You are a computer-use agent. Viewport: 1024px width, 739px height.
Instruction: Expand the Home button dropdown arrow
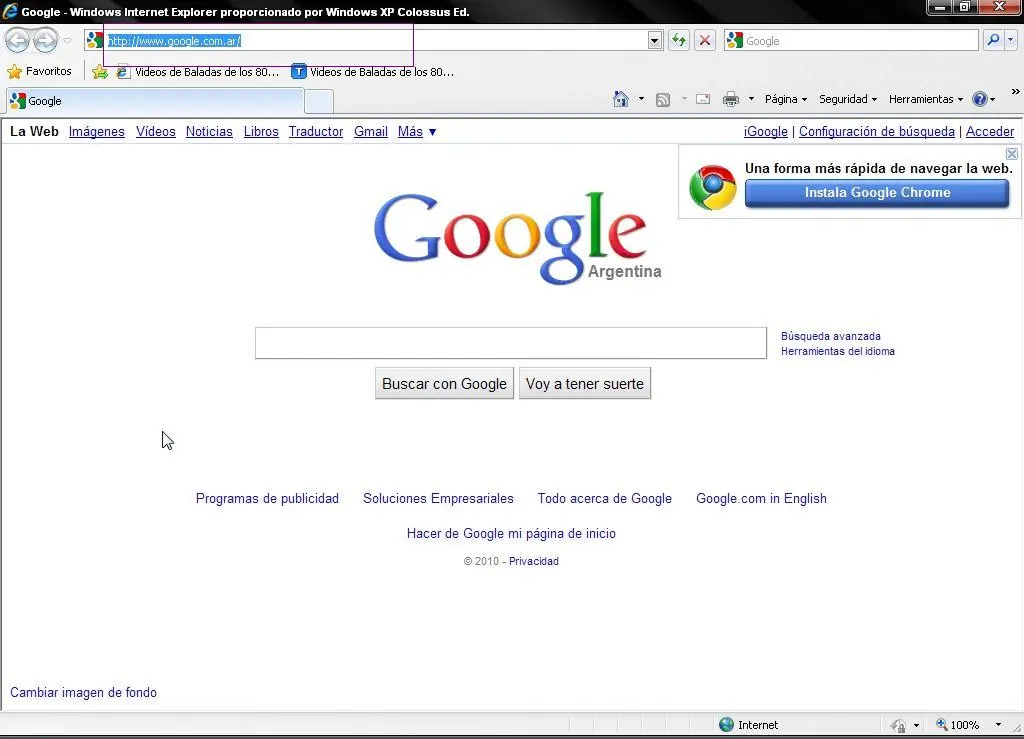tap(641, 99)
